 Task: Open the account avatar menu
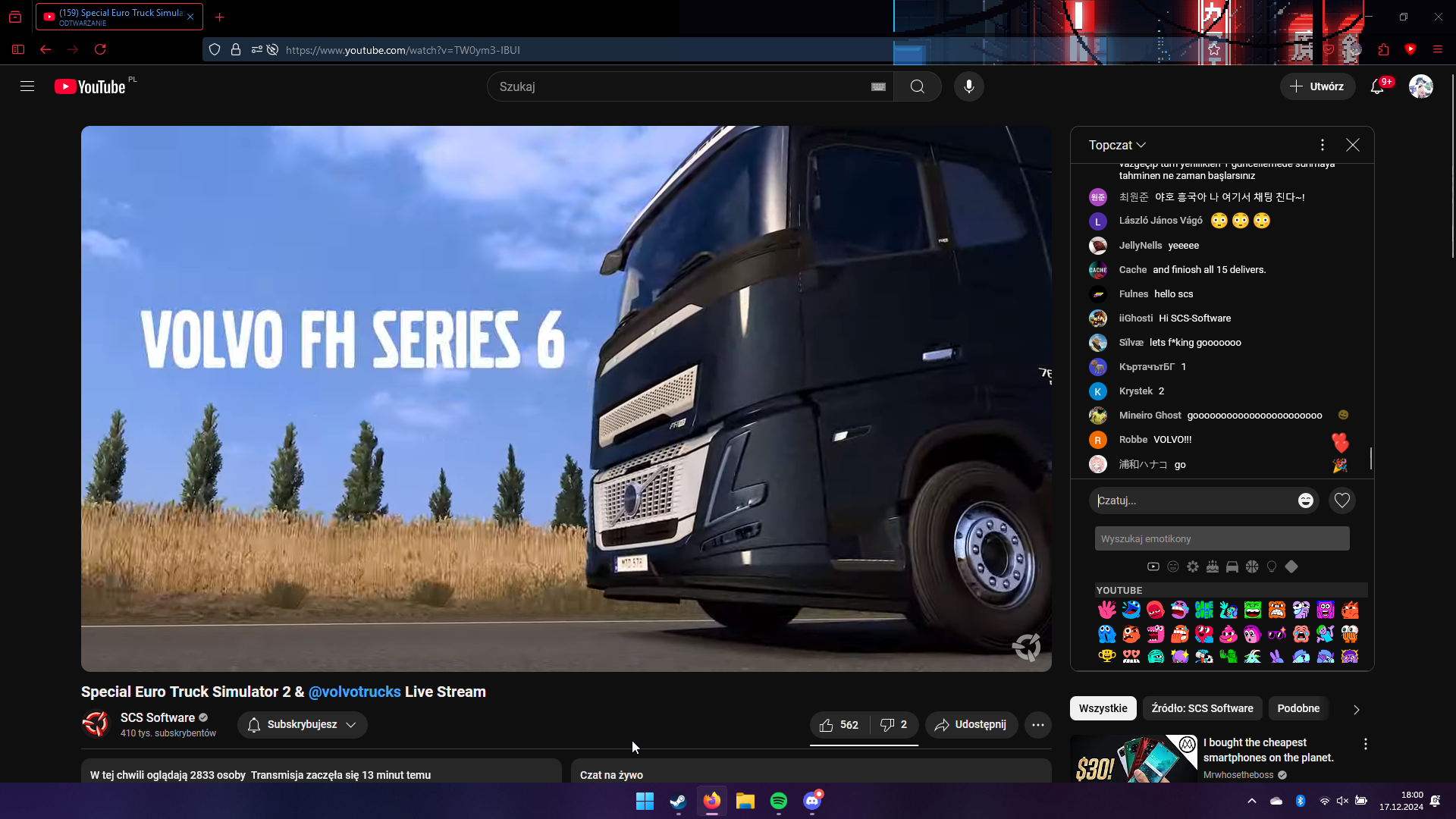point(1421,86)
